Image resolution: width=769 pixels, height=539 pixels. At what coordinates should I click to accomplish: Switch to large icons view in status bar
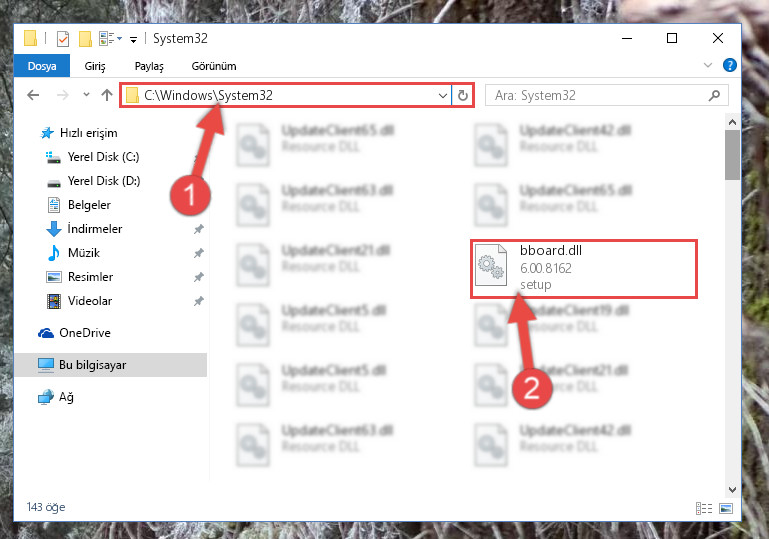pyautogui.click(x=726, y=508)
